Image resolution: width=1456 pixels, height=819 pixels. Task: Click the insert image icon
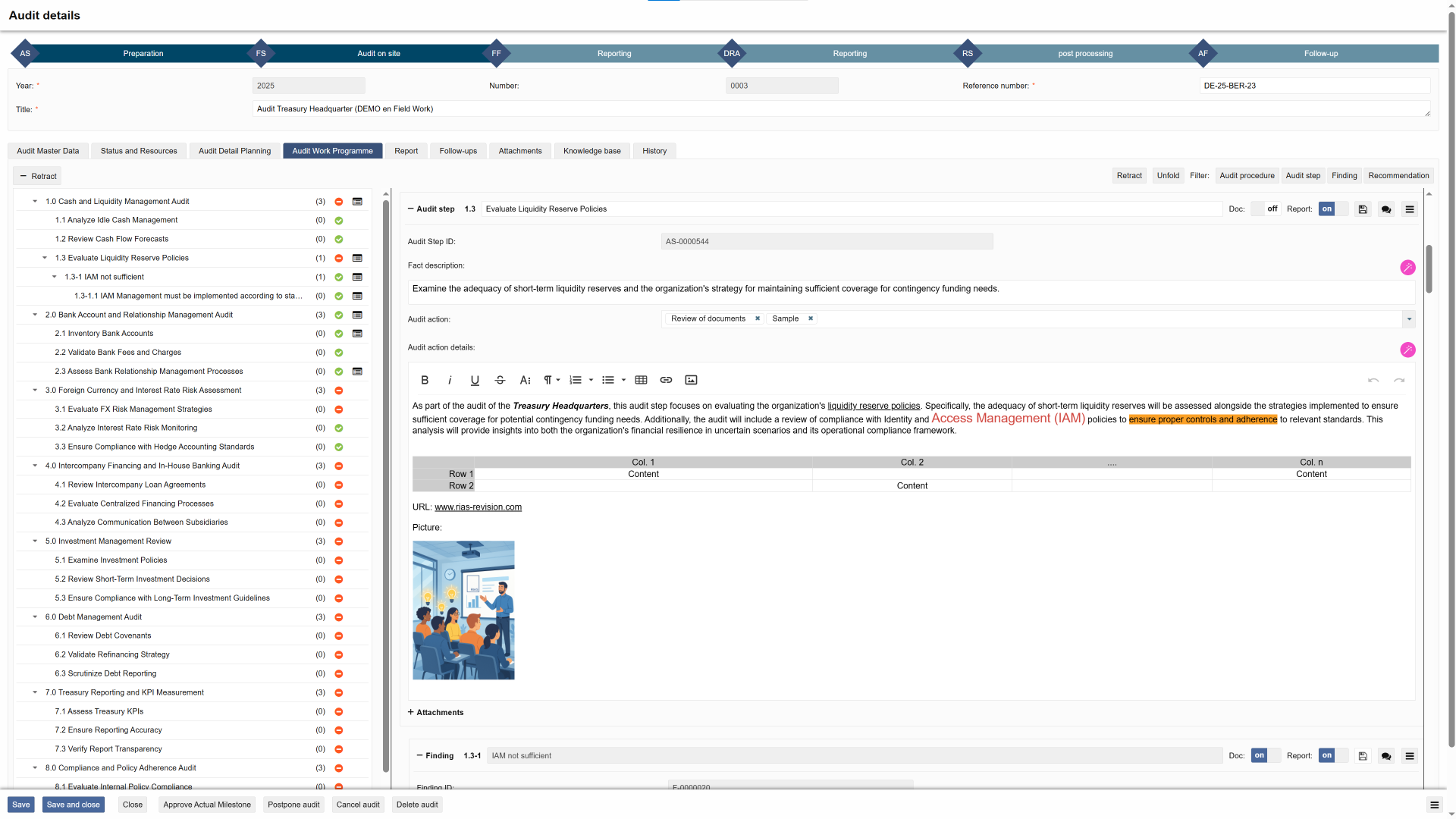691,380
